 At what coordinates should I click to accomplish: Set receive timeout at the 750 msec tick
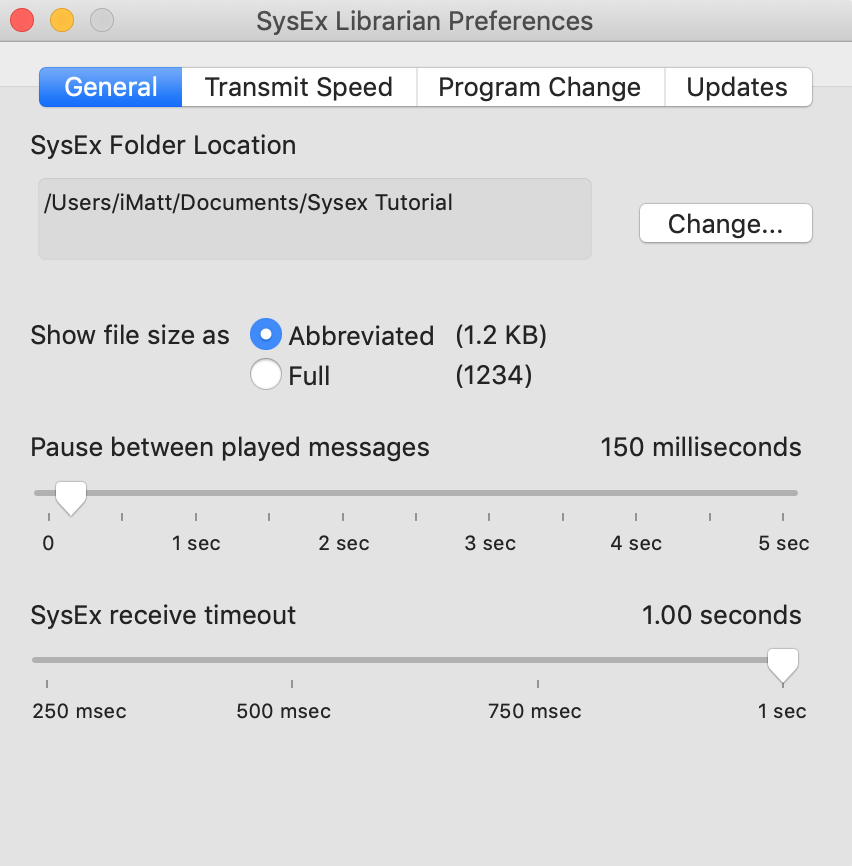click(x=538, y=660)
